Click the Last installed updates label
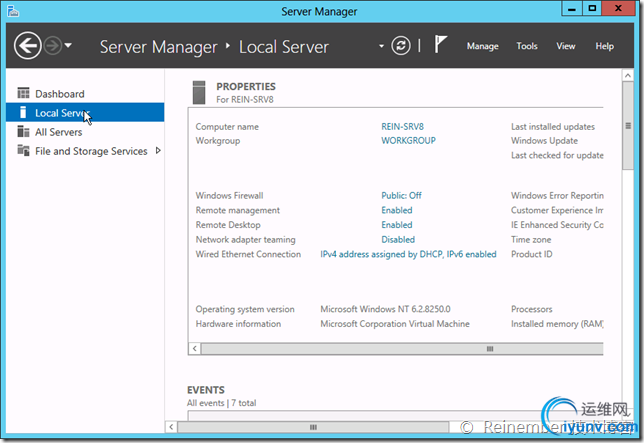This screenshot has height=443, width=644. pos(553,126)
